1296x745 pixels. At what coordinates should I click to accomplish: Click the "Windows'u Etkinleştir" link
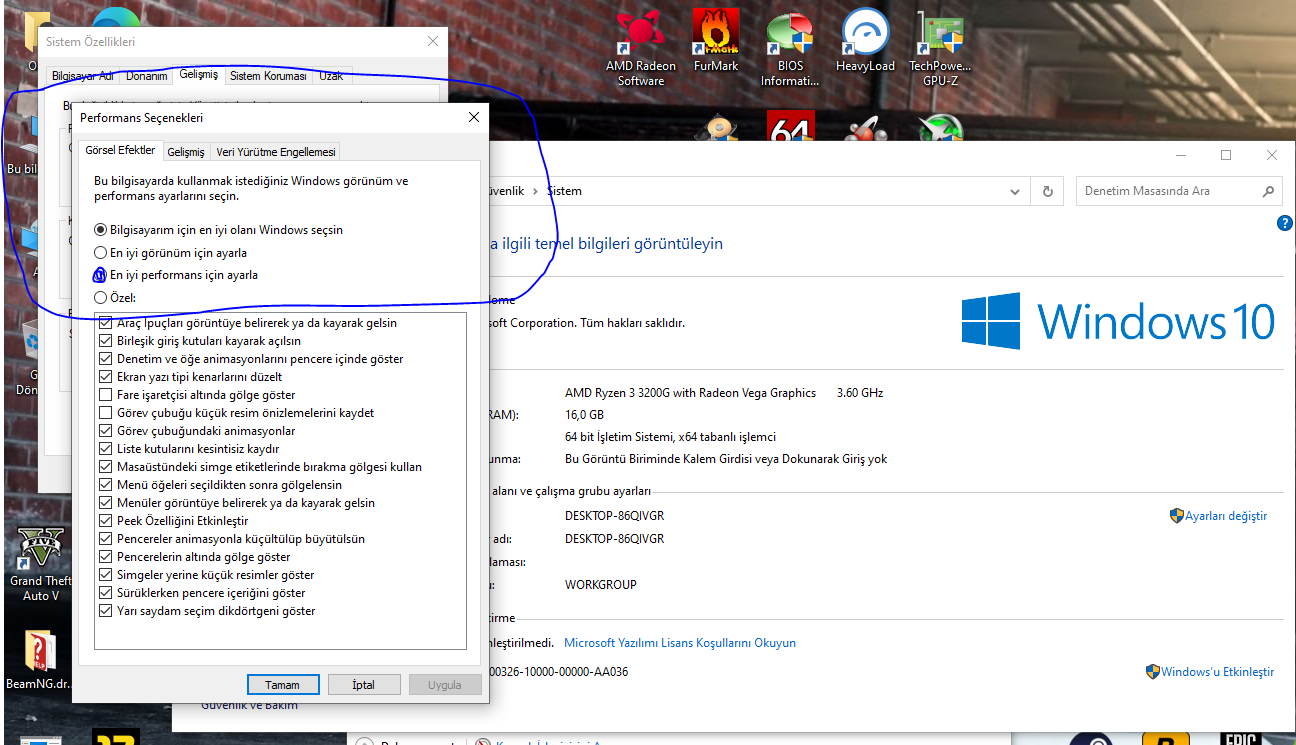coord(1218,672)
